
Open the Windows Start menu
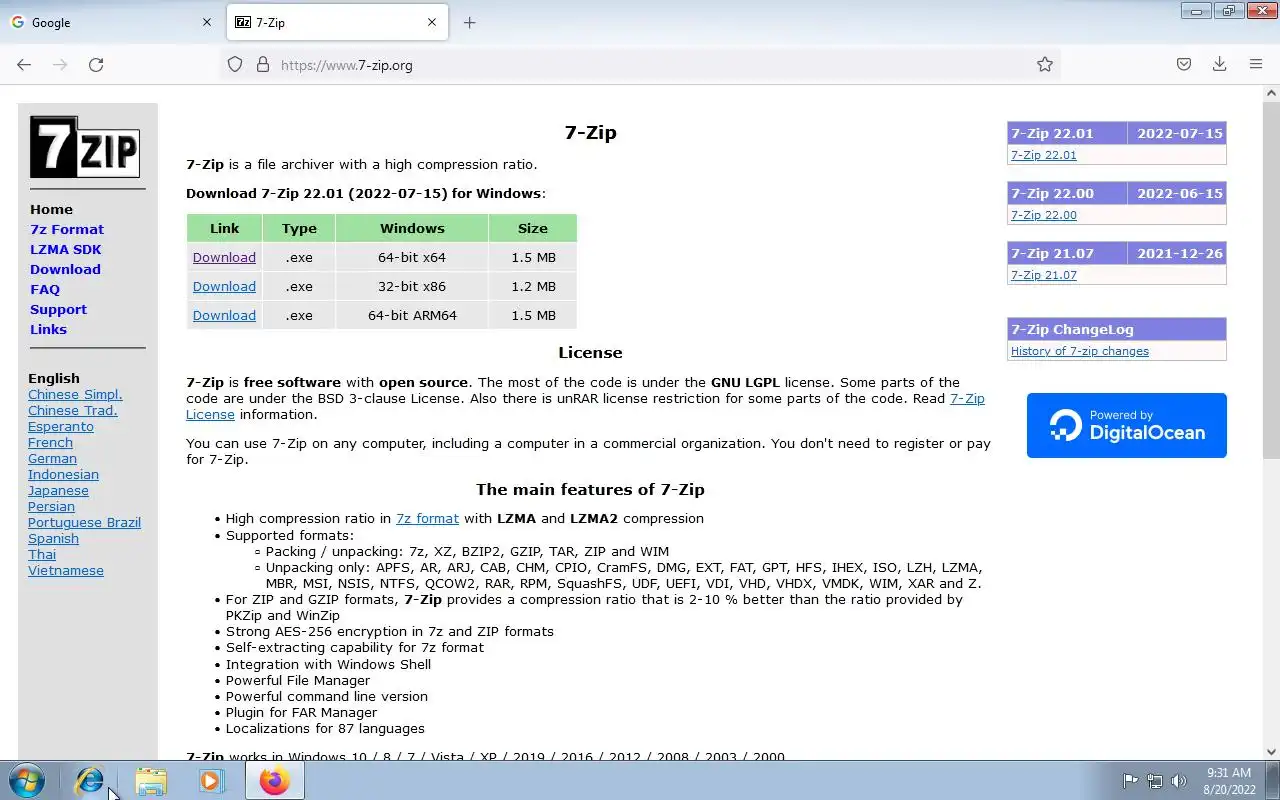(27, 780)
